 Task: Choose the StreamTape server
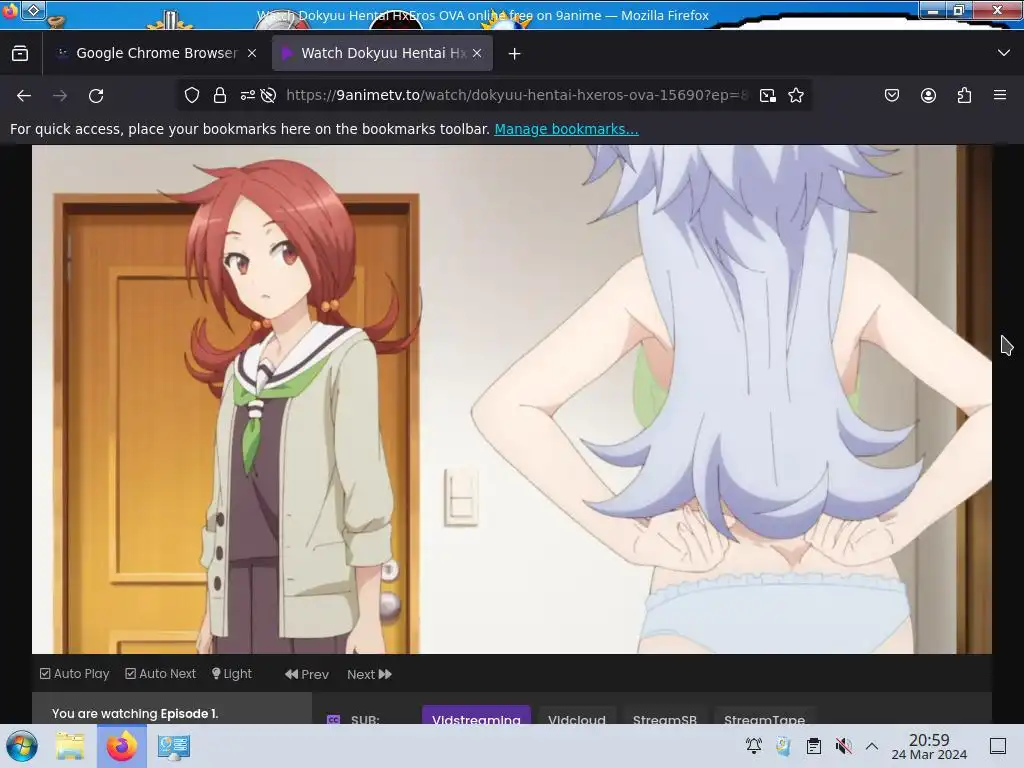coord(764,716)
